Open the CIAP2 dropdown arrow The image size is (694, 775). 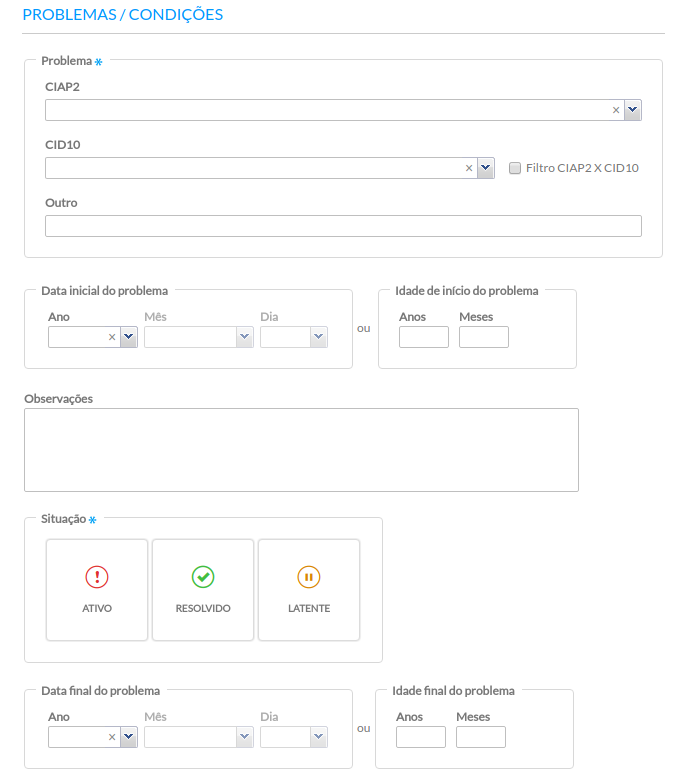pos(633,110)
